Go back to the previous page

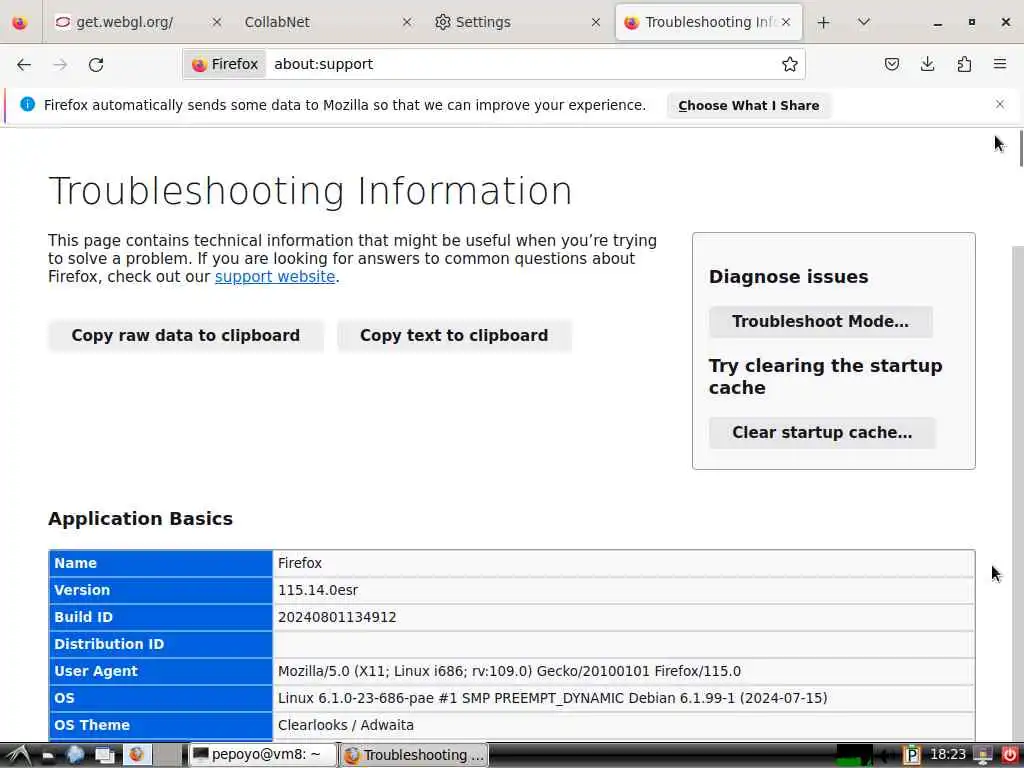pos(24,65)
